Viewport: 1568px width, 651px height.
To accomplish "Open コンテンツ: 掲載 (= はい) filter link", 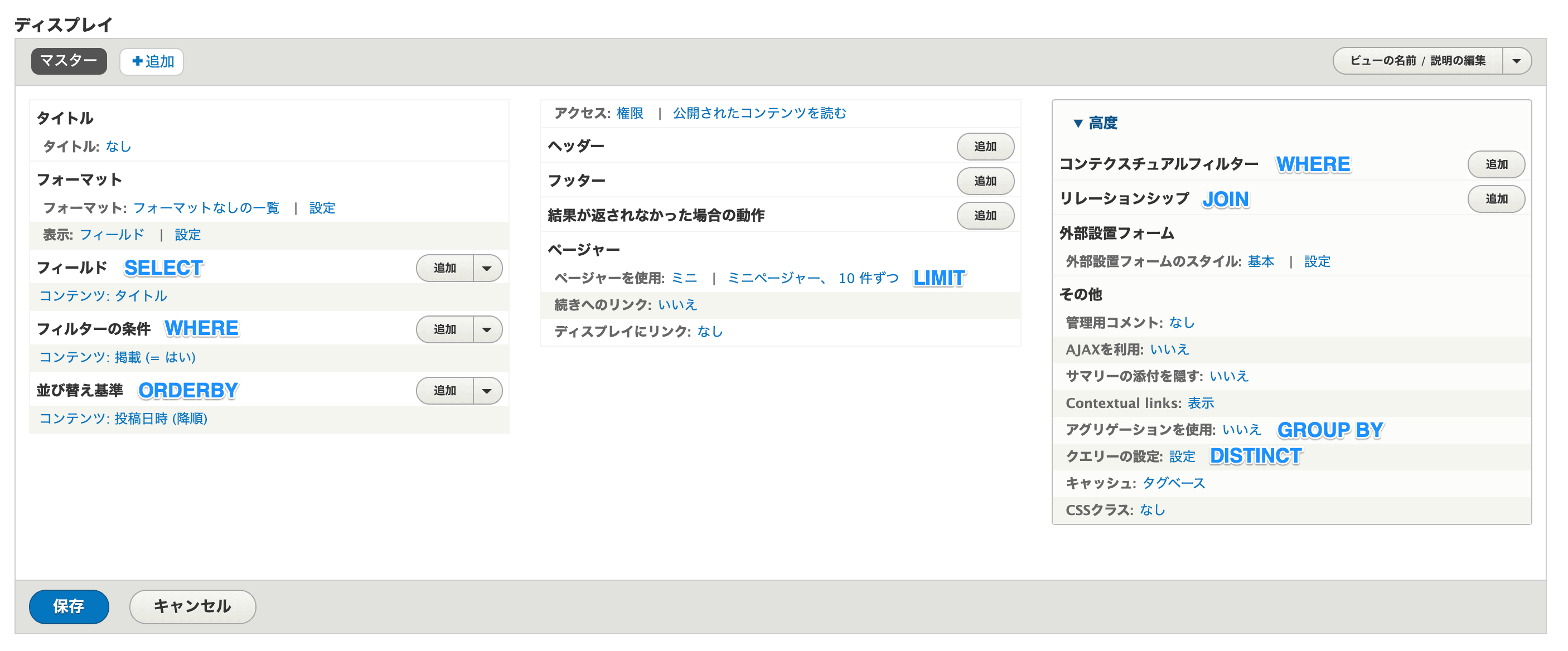I will [x=118, y=357].
